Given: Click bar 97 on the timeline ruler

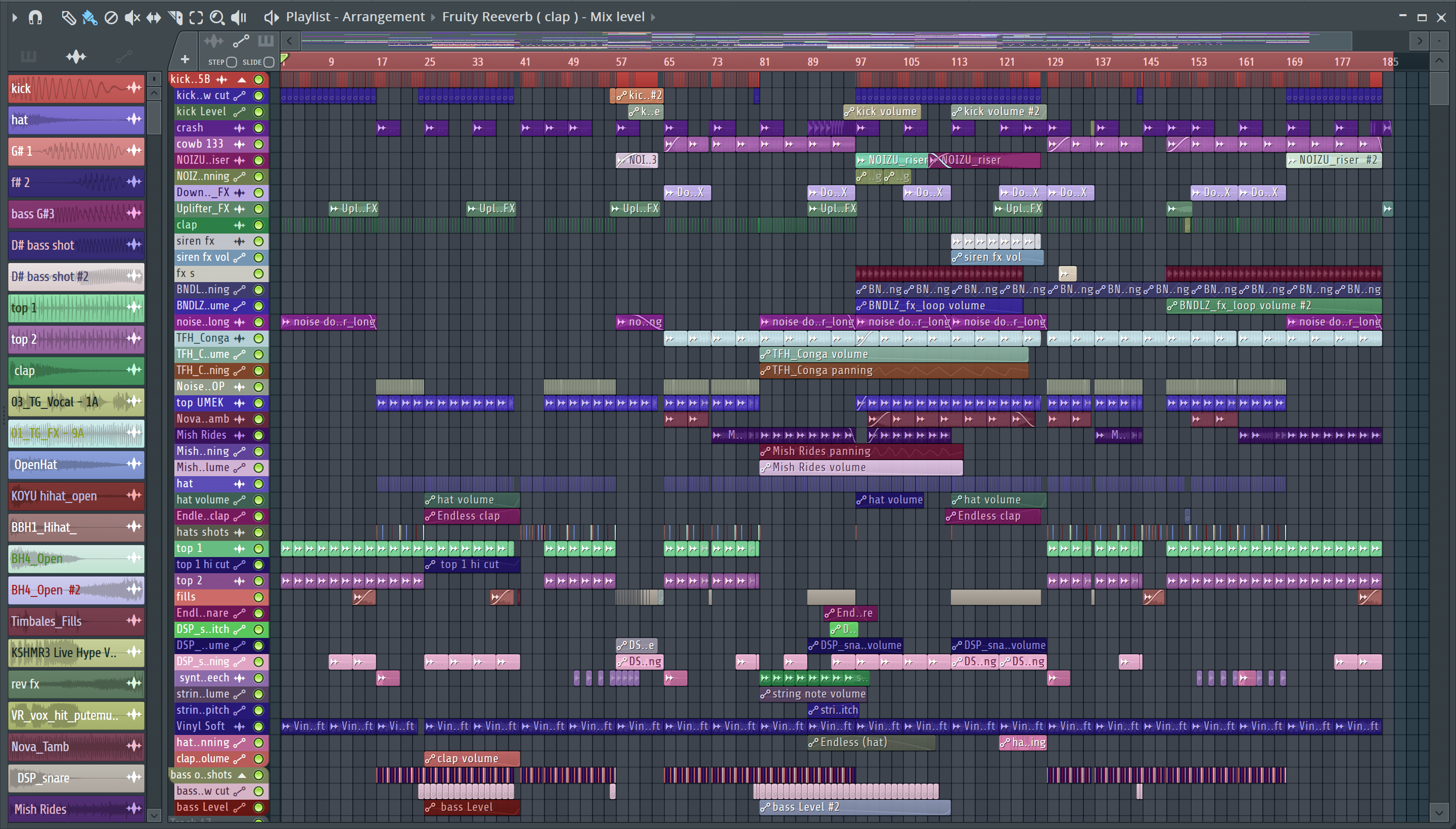Looking at the screenshot, I should click(860, 62).
